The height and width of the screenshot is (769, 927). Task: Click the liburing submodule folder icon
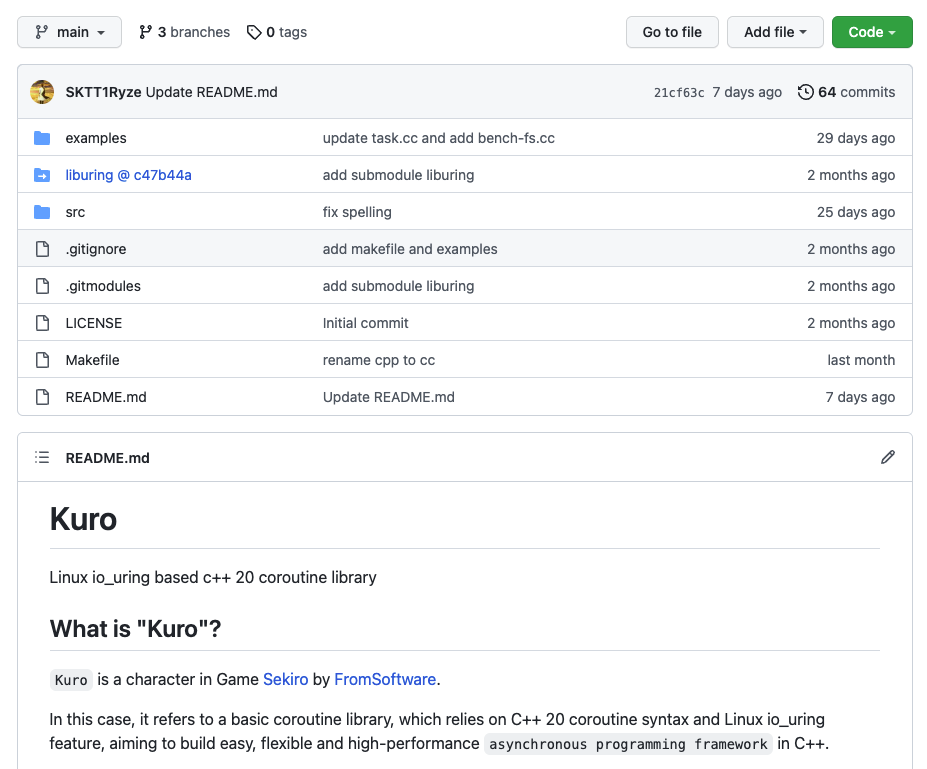(x=42, y=175)
